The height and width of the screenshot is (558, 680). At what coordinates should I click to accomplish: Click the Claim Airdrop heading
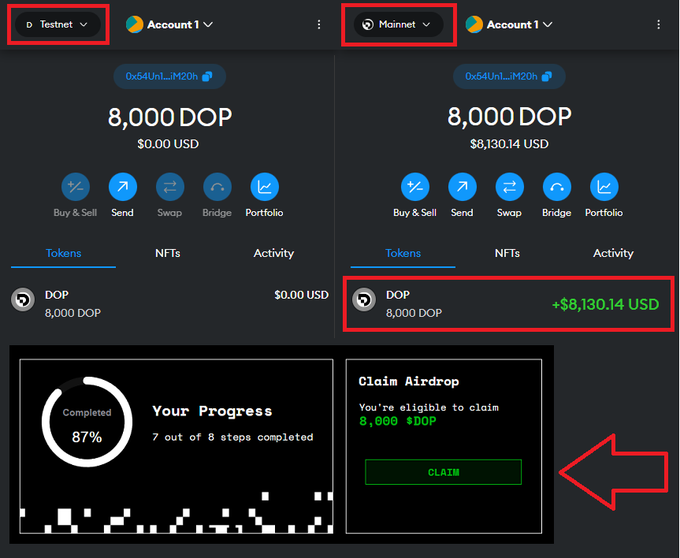409,382
